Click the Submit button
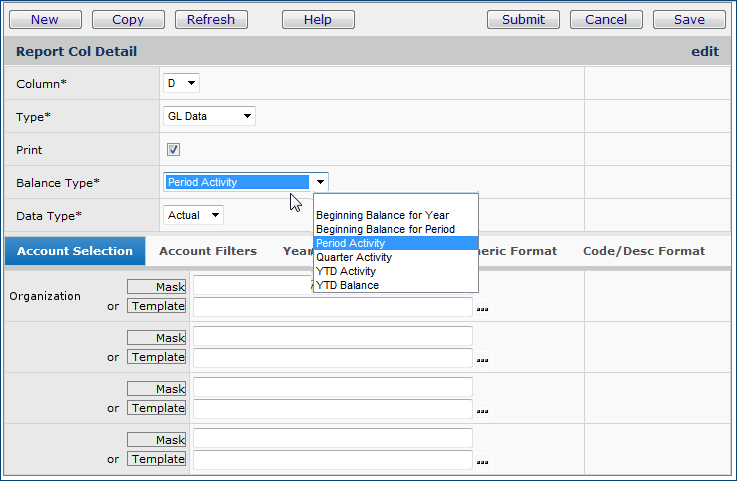This screenshot has width=737, height=481. [523, 20]
